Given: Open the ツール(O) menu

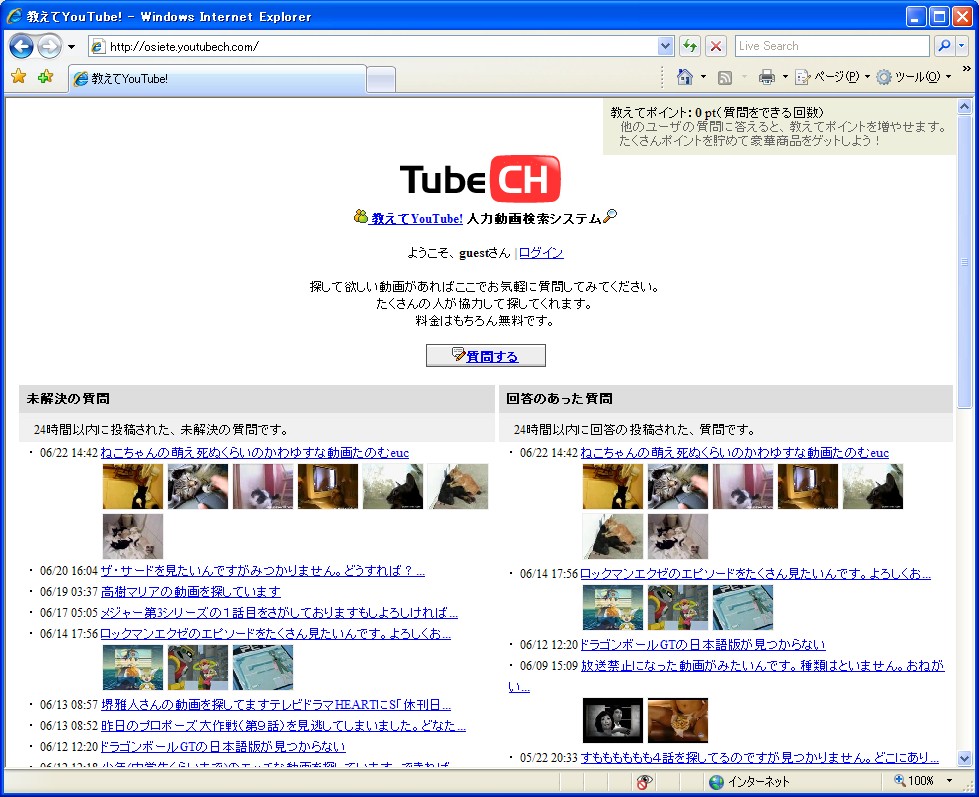Looking at the screenshot, I should click(914, 77).
